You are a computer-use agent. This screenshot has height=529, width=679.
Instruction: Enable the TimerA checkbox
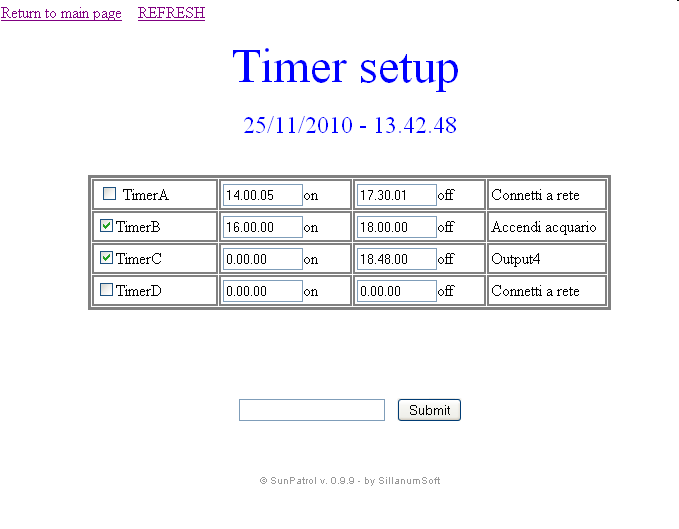pyautogui.click(x=110, y=194)
